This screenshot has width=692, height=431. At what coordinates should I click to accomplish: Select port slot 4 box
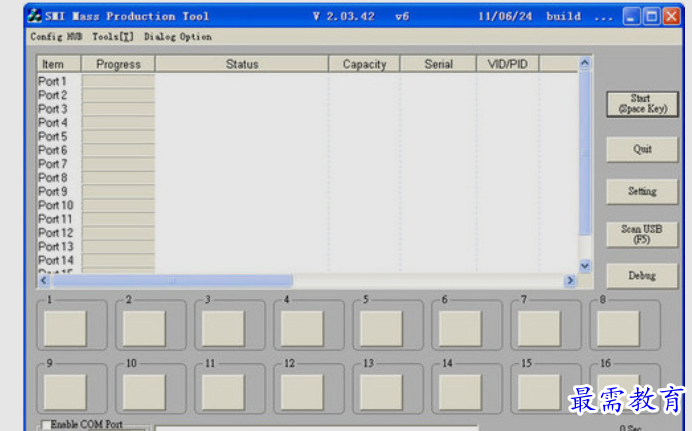click(302, 328)
